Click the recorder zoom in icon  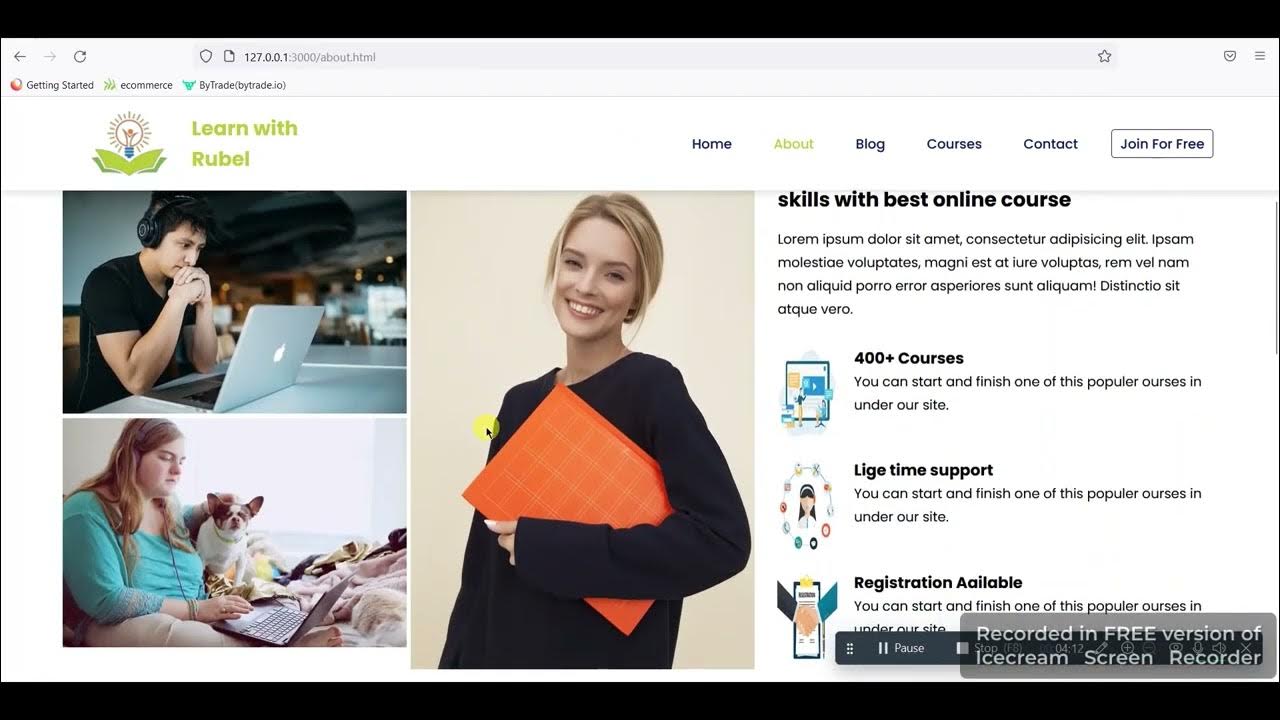pos(1127,648)
